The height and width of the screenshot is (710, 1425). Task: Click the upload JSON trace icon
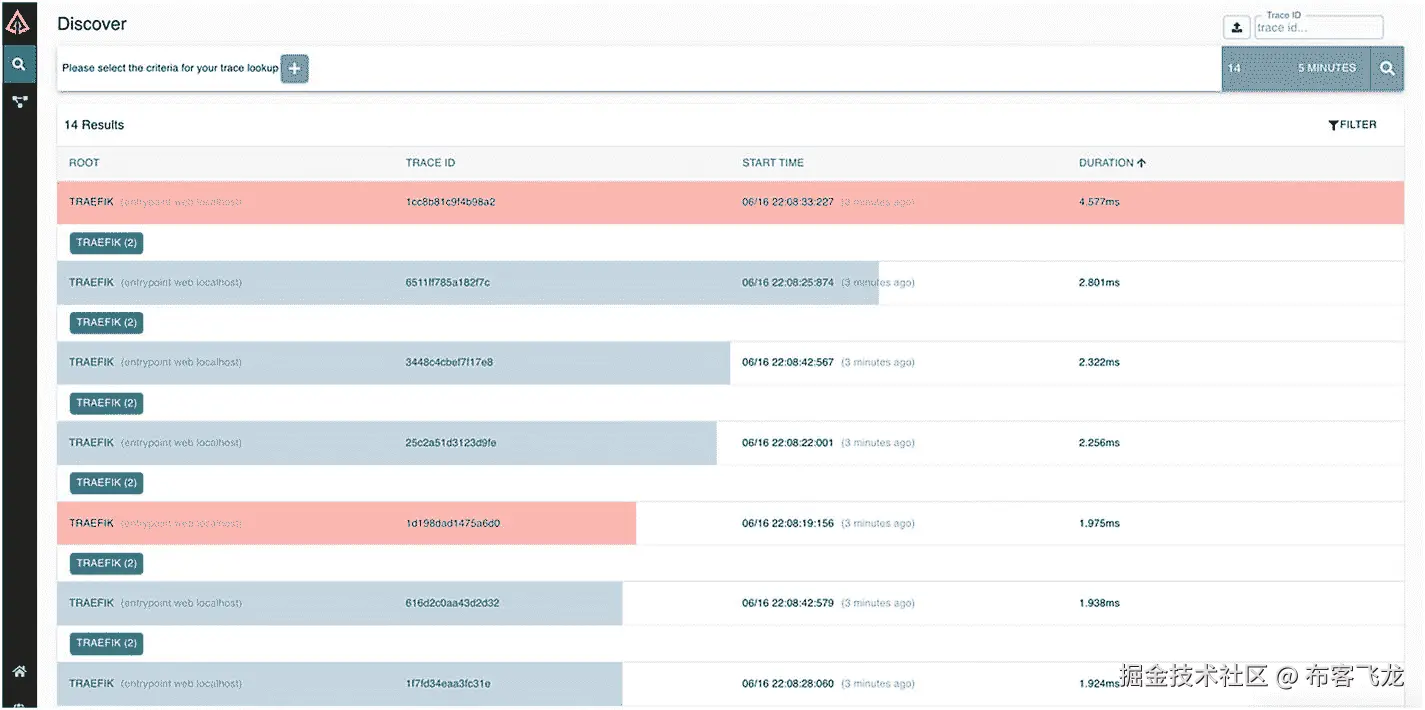click(1237, 27)
